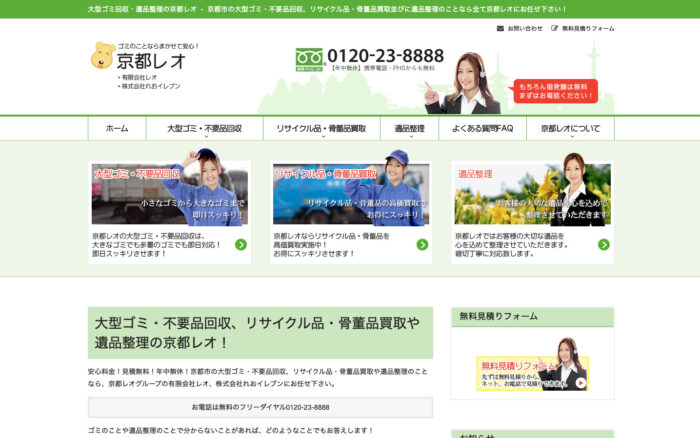Image resolution: width=700 pixels, height=438 pixels.
Task: Open the よくある質問FAQ menu item
Action: [x=483, y=129]
